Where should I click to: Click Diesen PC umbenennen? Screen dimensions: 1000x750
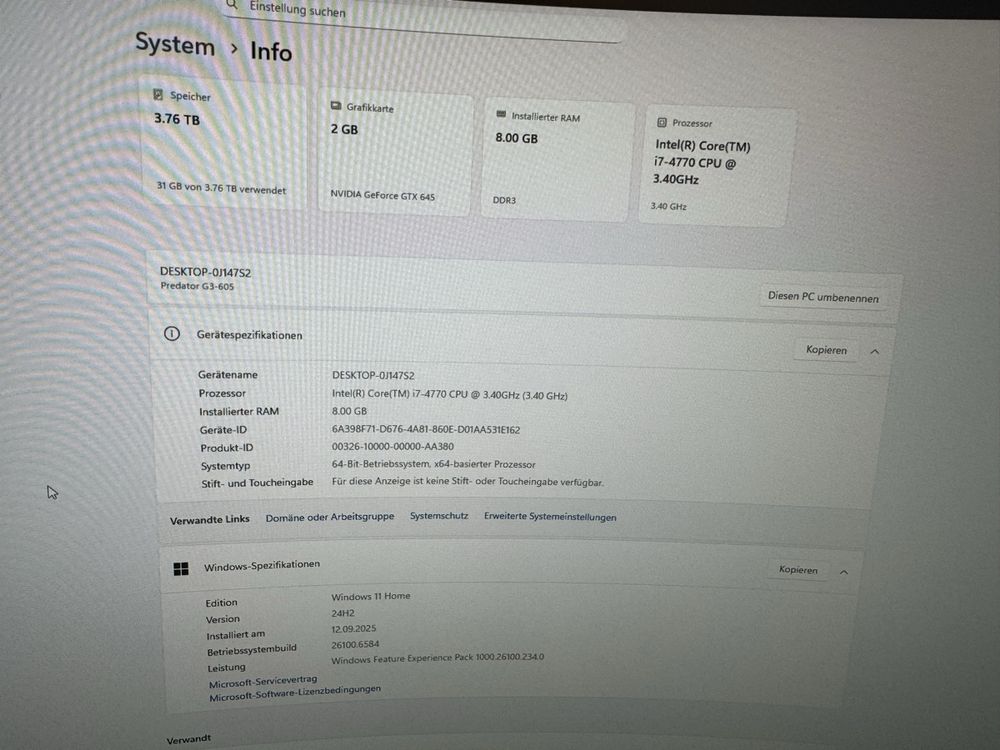click(x=825, y=297)
